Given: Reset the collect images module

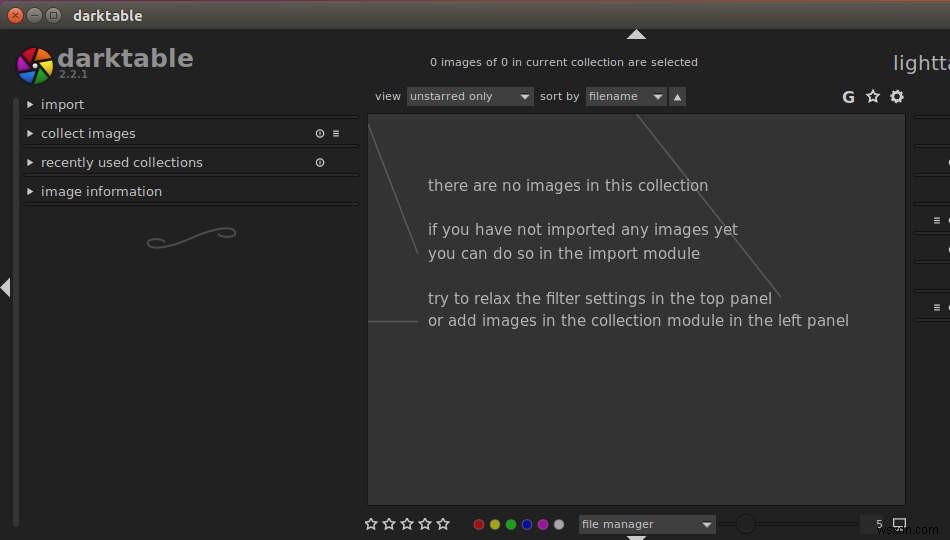Looking at the screenshot, I should click(320, 133).
